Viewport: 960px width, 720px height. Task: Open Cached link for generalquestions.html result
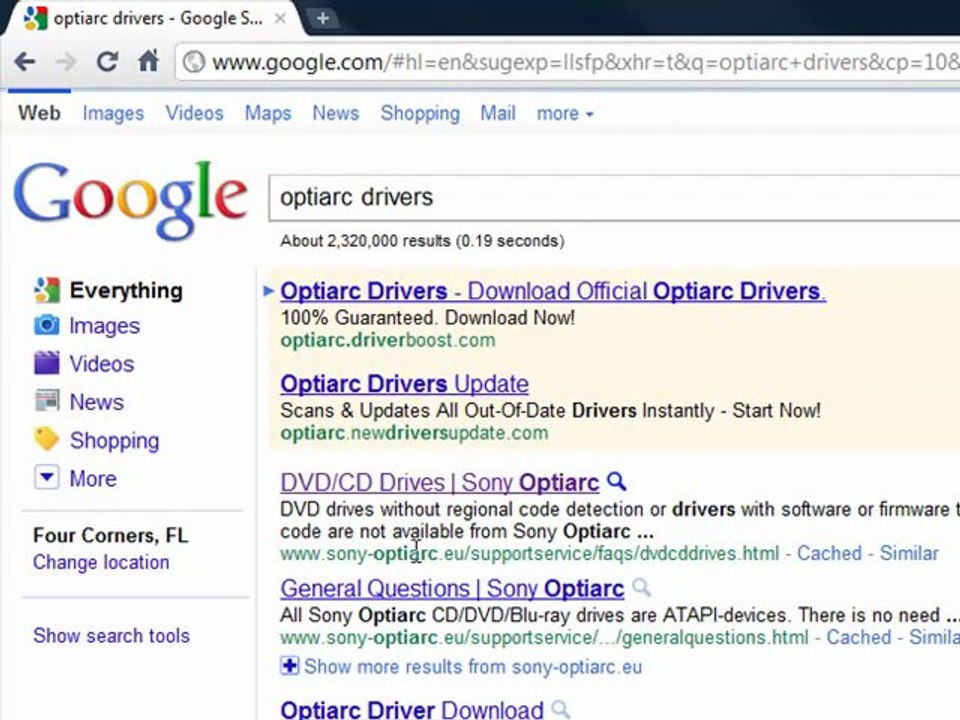(858, 637)
